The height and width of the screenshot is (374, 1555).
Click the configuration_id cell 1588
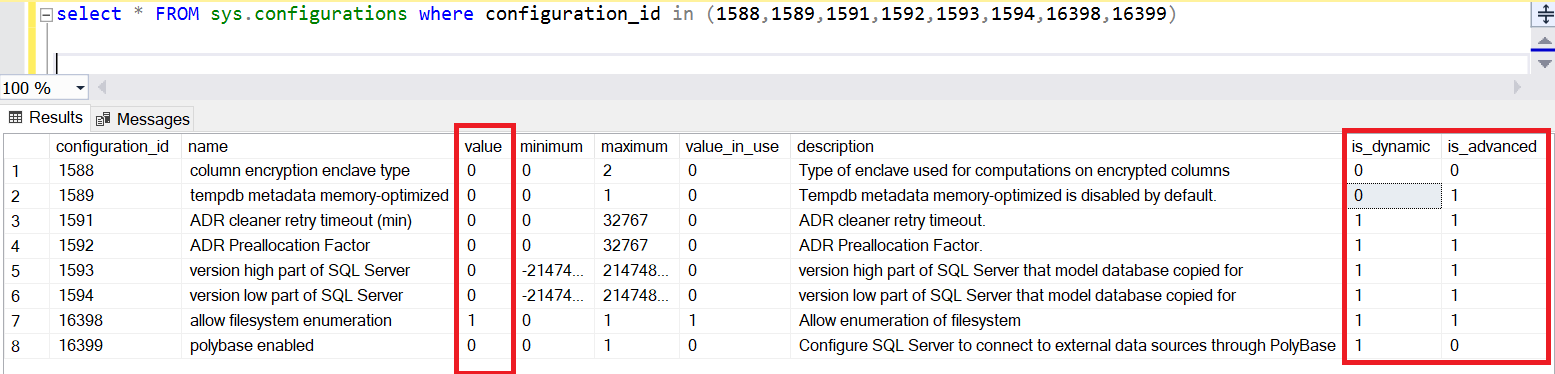click(115, 171)
